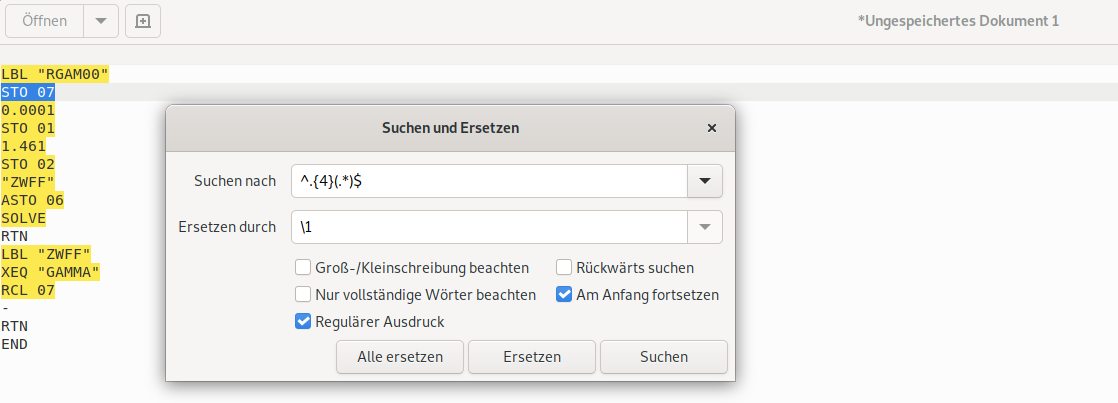Viewport: 1118px width, 403px height.
Task: Click the END line in the document
Action: click(15, 344)
